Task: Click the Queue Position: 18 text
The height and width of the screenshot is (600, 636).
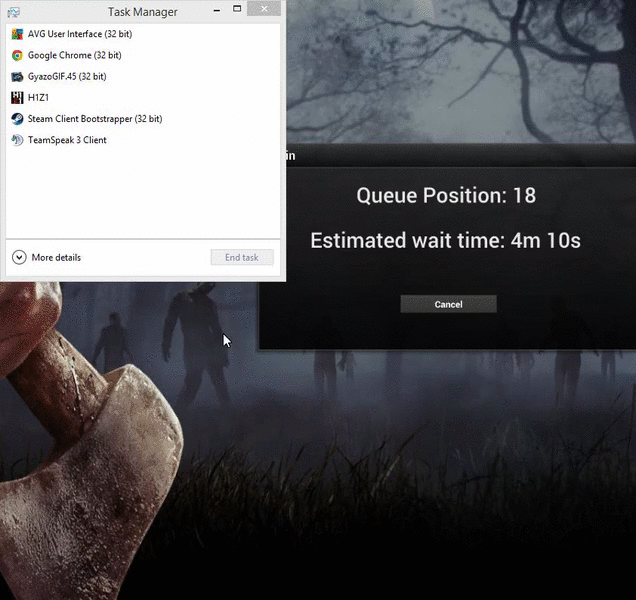Action: click(446, 196)
